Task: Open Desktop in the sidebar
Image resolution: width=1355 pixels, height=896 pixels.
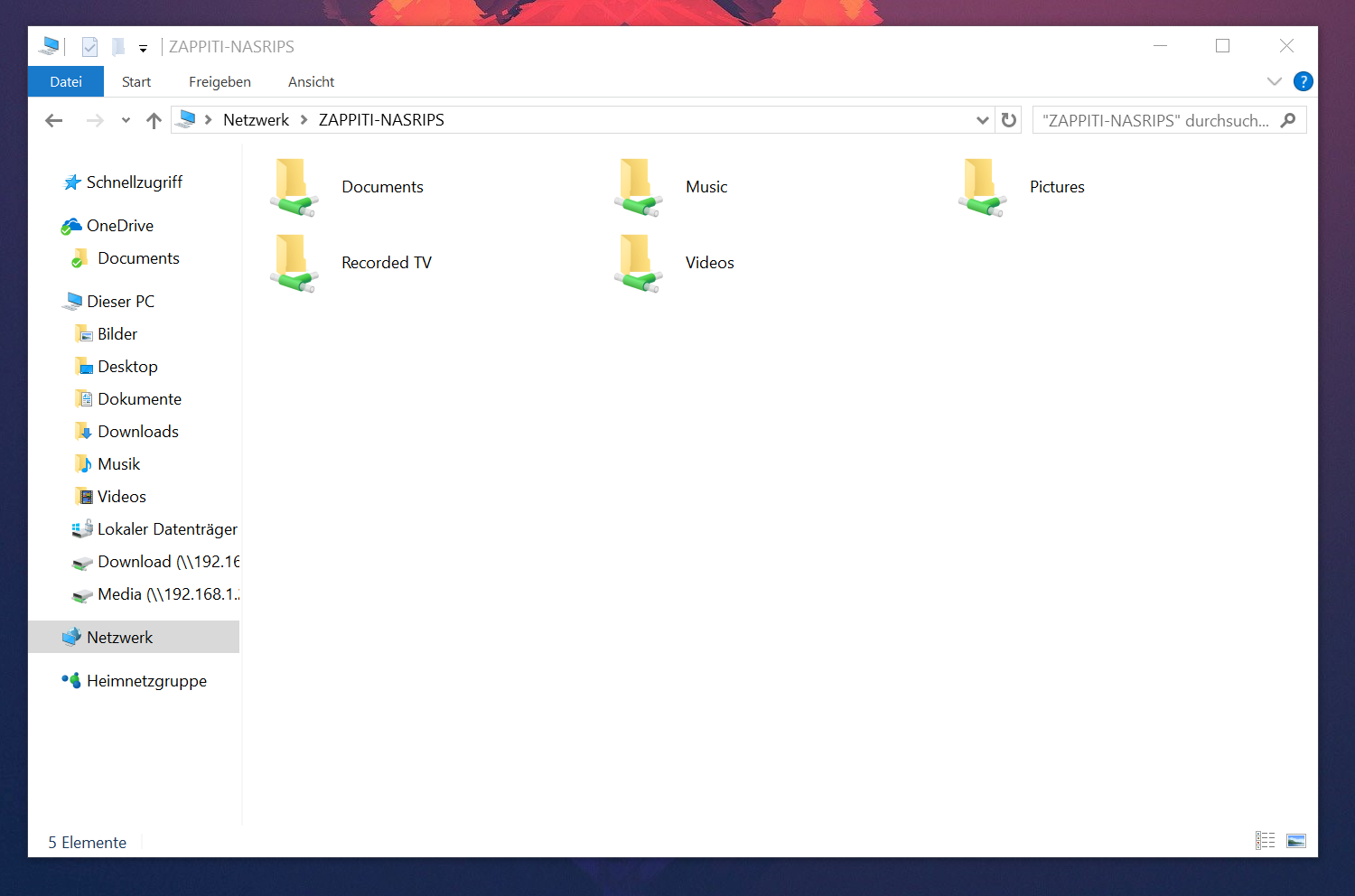Action: point(127,367)
